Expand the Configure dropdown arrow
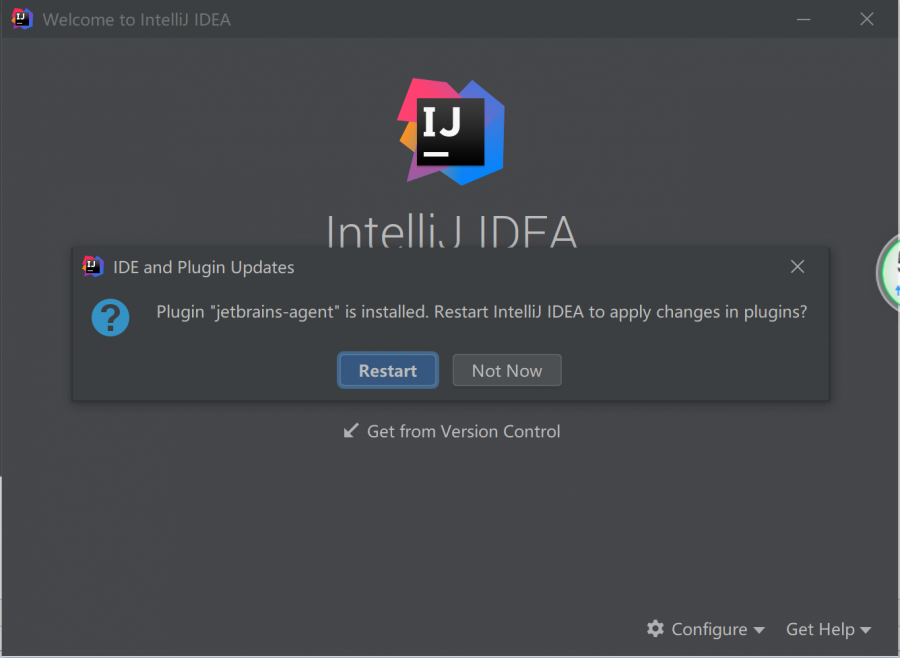The image size is (900, 658). (x=759, y=630)
